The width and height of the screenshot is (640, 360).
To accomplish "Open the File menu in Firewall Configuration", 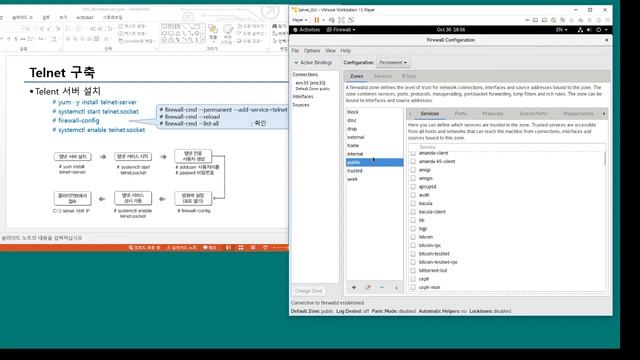I will coord(295,51).
